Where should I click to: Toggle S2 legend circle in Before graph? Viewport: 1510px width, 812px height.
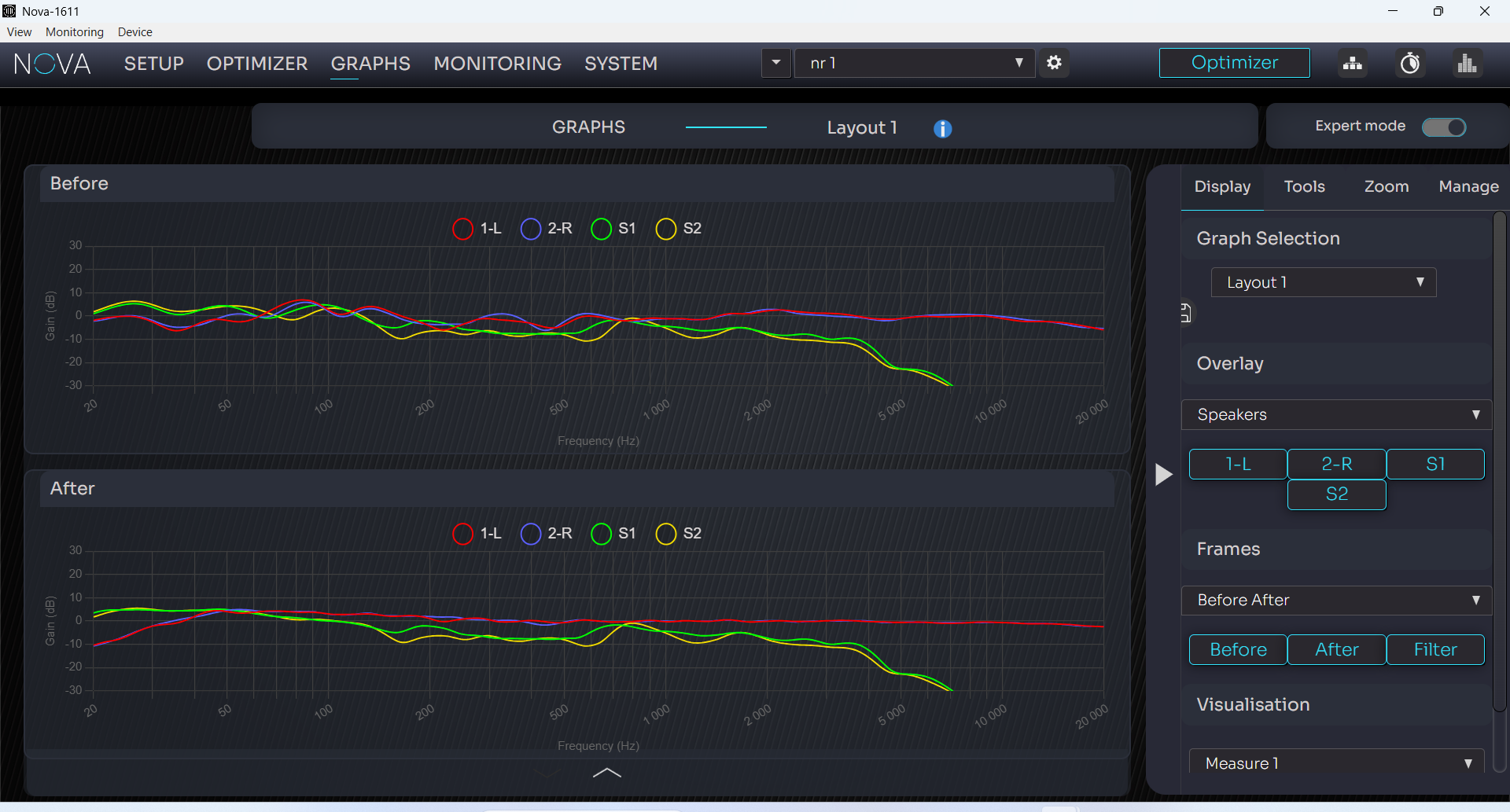click(x=666, y=229)
